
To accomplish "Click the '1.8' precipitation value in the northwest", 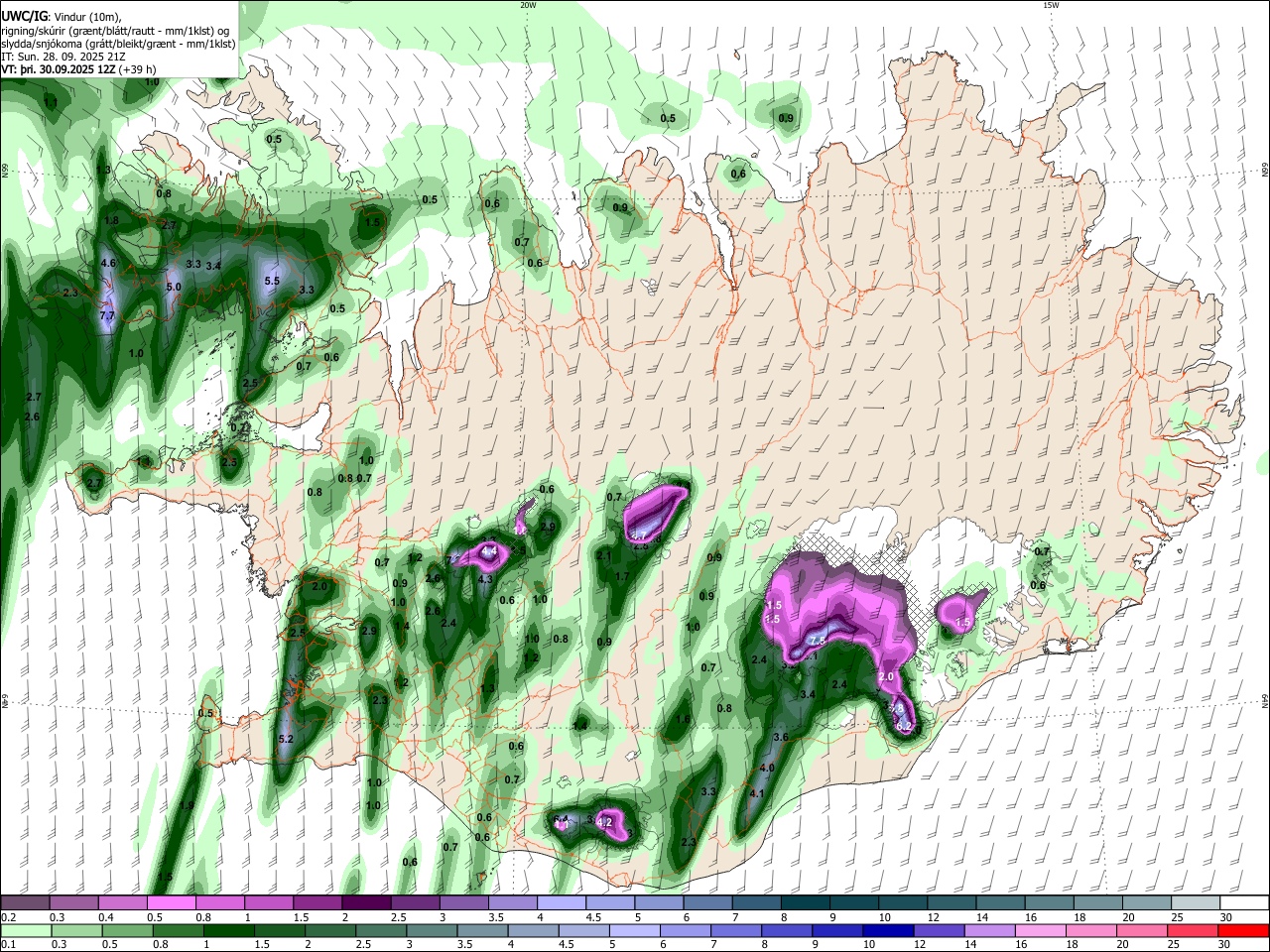I will (112, 220).
